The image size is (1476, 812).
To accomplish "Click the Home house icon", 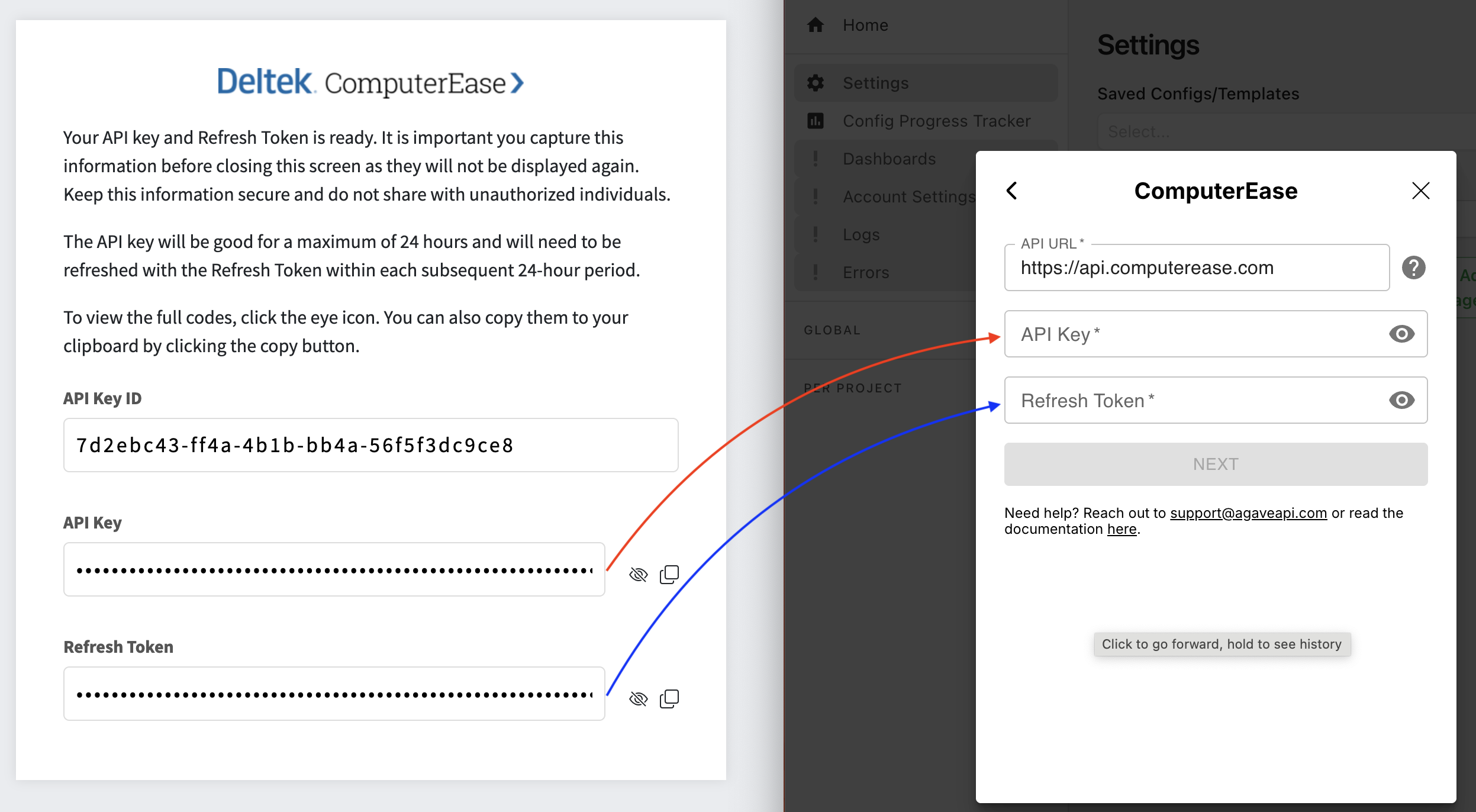I will tap(816, 25).
